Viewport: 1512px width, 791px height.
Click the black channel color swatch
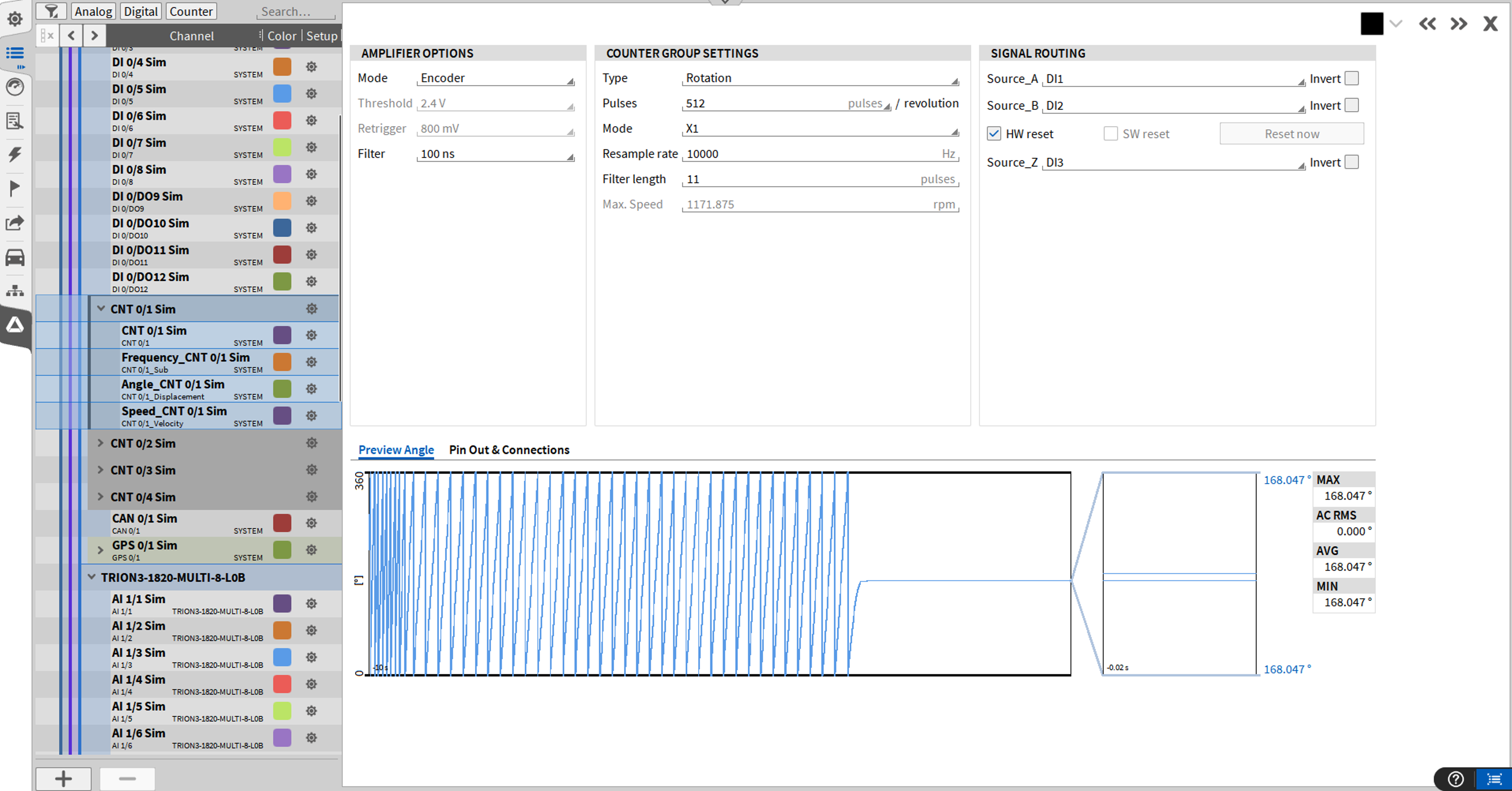pos(1372,23)
